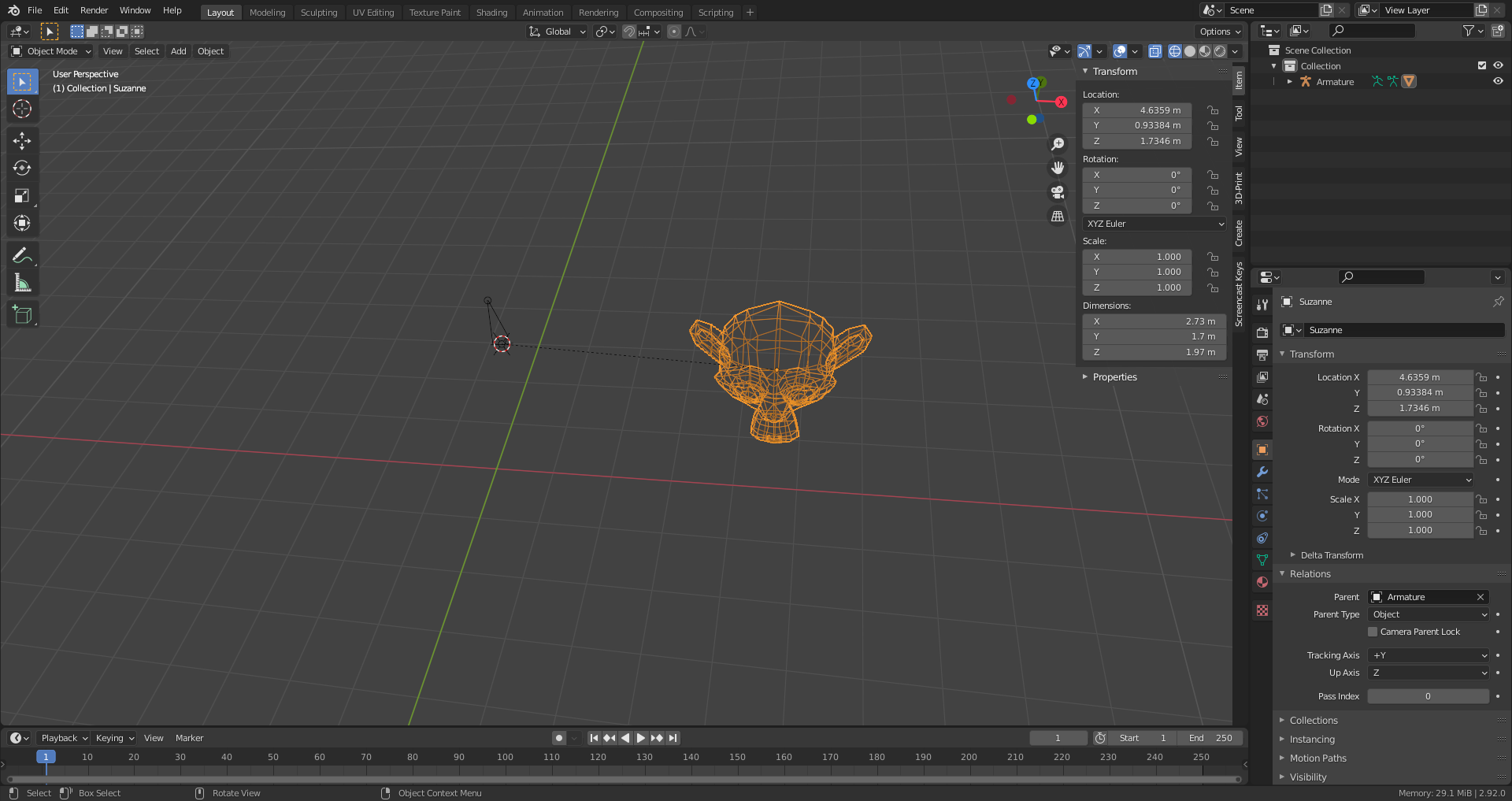The width and height of the screenshot is (1512, 801).
Task: Open the Keying popover
Action: click(x=114, y=738)
